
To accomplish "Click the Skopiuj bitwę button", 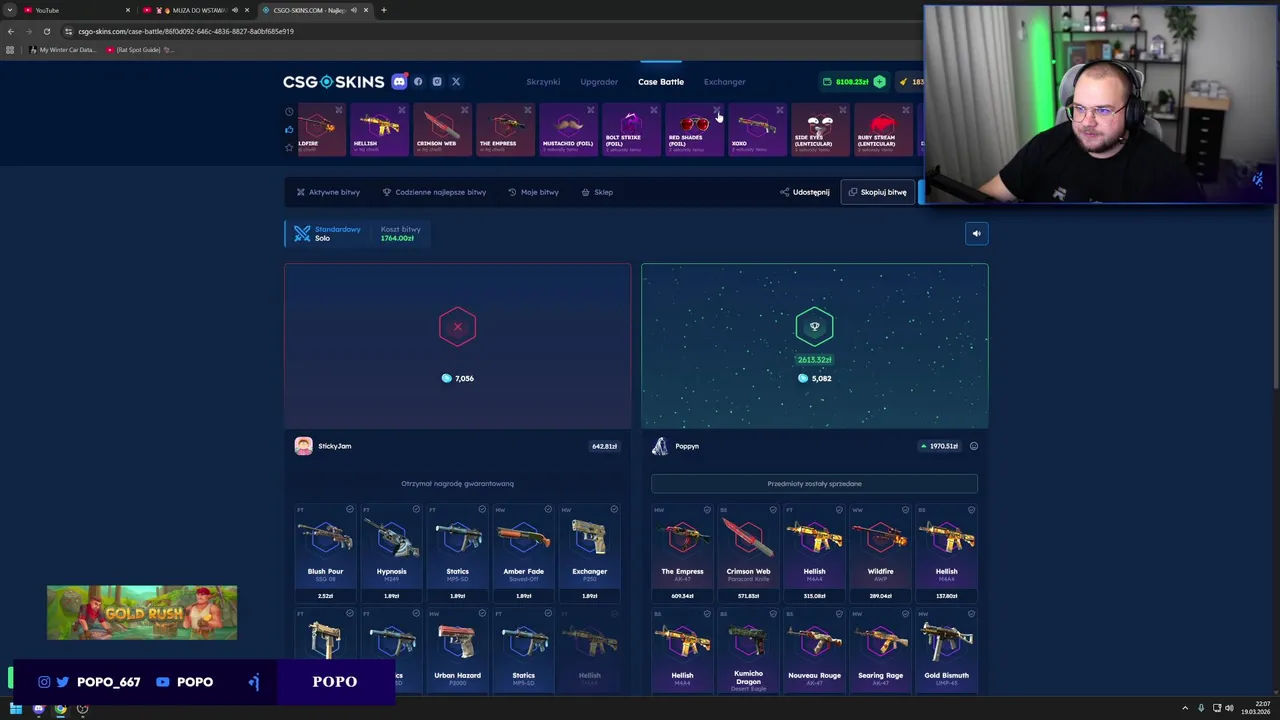I will pos(878,192).
